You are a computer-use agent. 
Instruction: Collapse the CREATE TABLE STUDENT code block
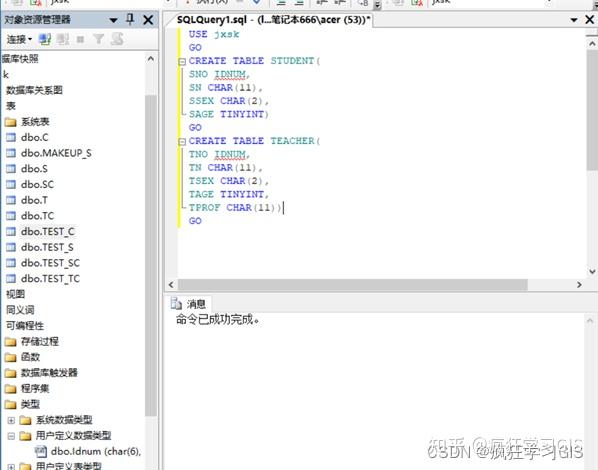coord(182,61)
